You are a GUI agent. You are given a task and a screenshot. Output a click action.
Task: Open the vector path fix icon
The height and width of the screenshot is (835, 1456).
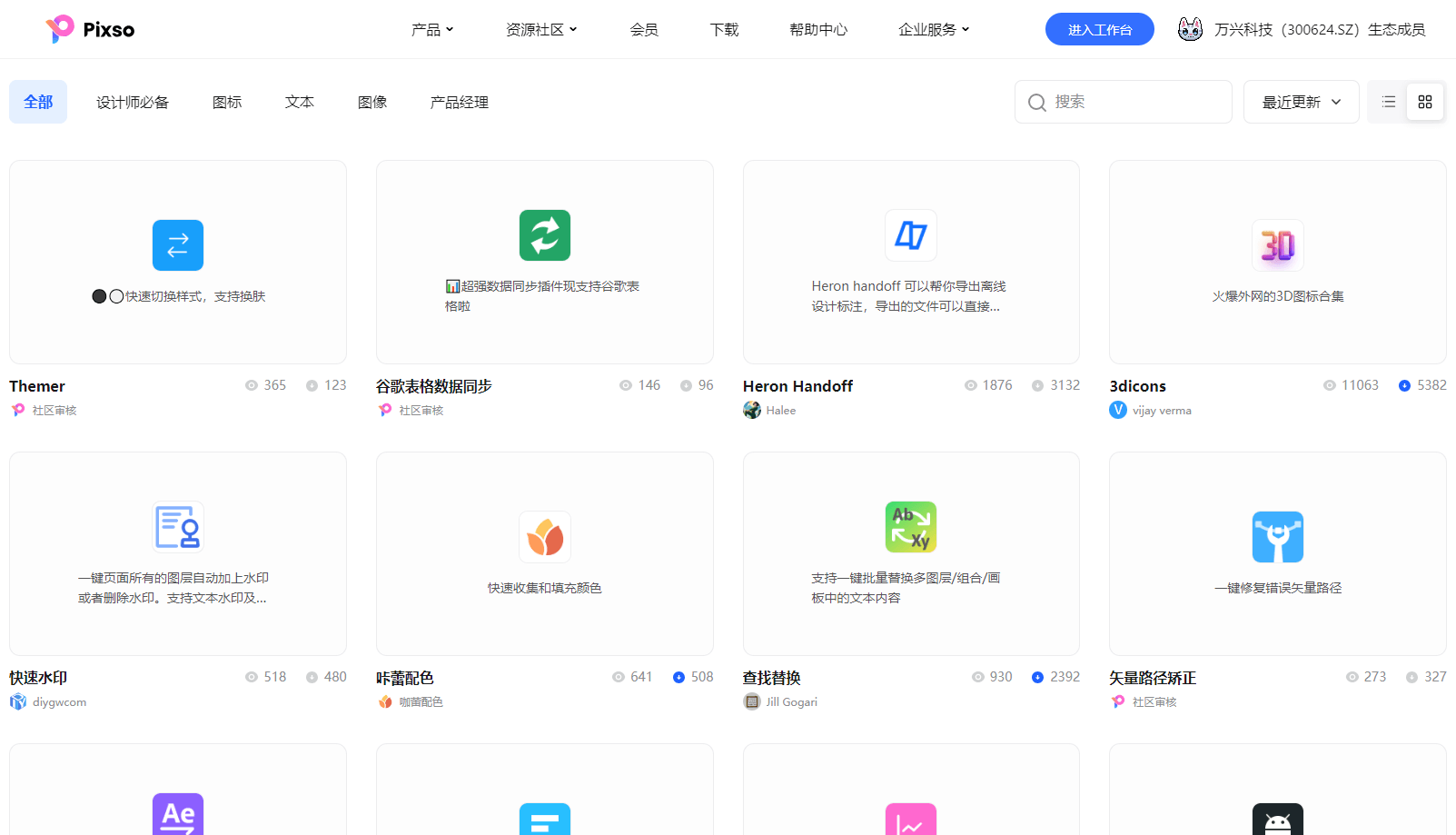(x=1277, y=537)
